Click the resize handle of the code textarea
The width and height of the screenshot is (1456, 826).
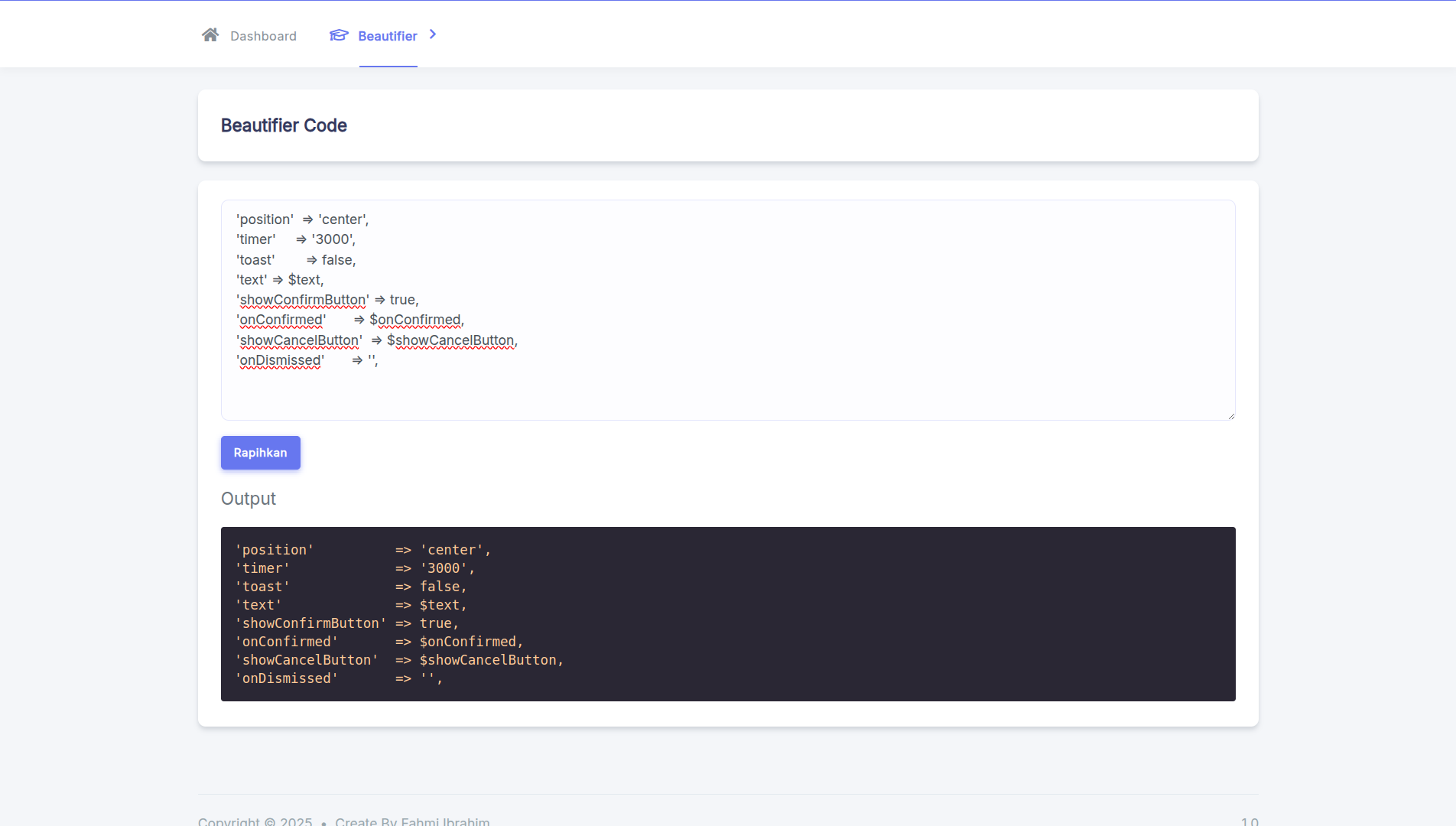pos(1230,415)
